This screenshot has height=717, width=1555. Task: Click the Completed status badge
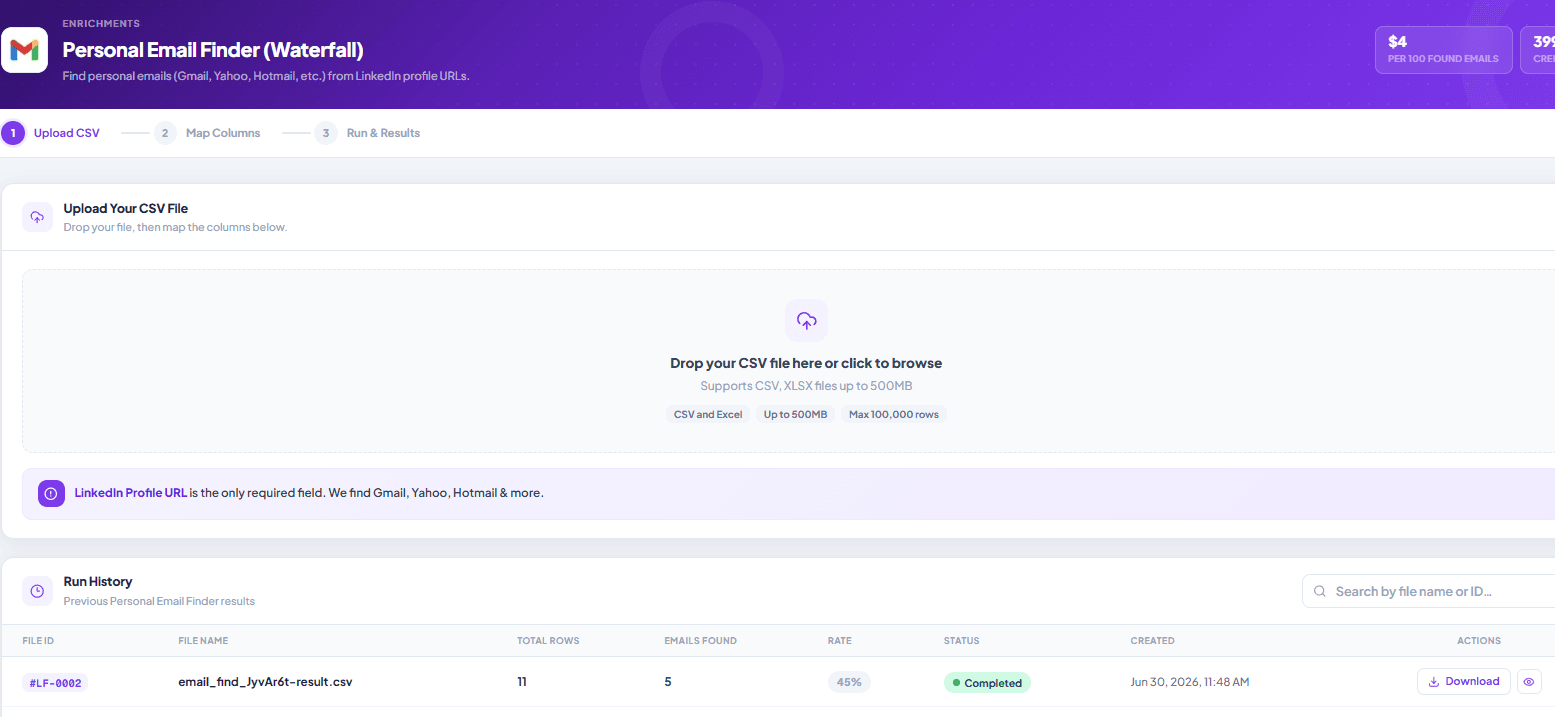(x=987, y=683)
